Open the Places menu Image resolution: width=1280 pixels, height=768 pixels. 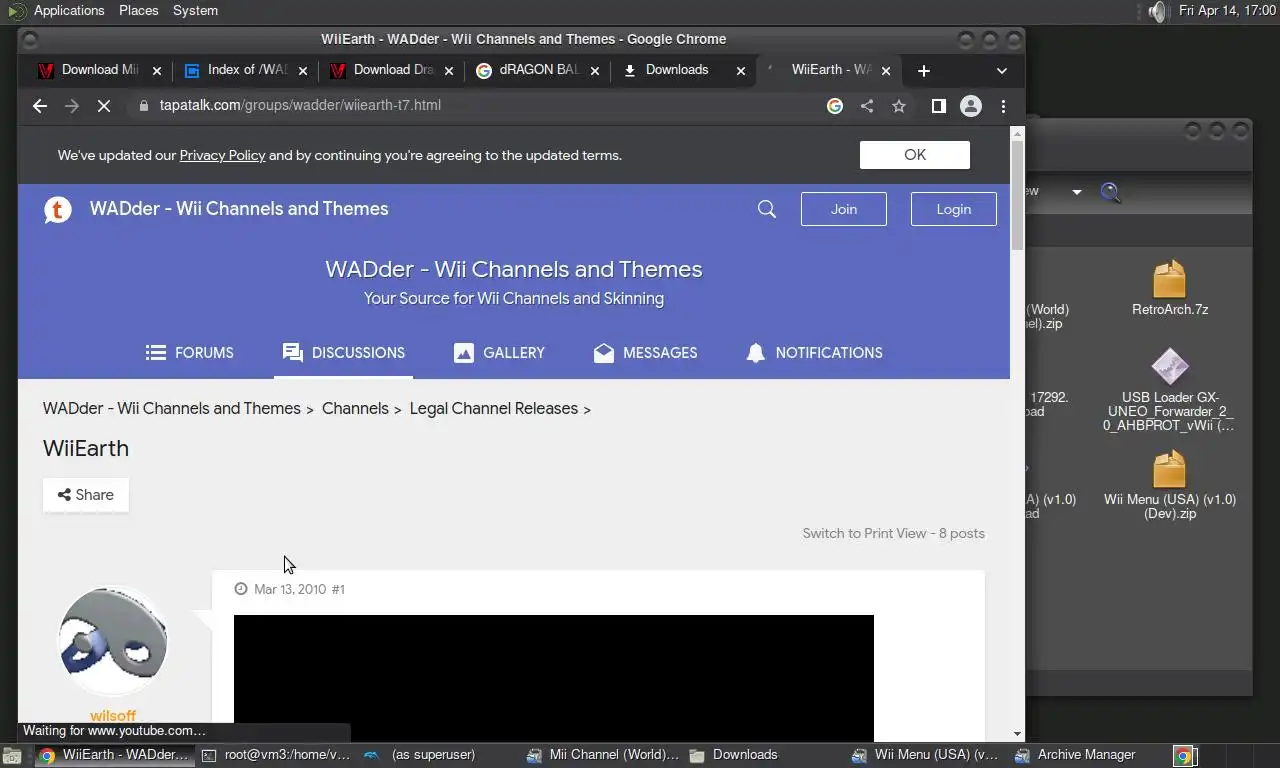[x=138, y=11]
